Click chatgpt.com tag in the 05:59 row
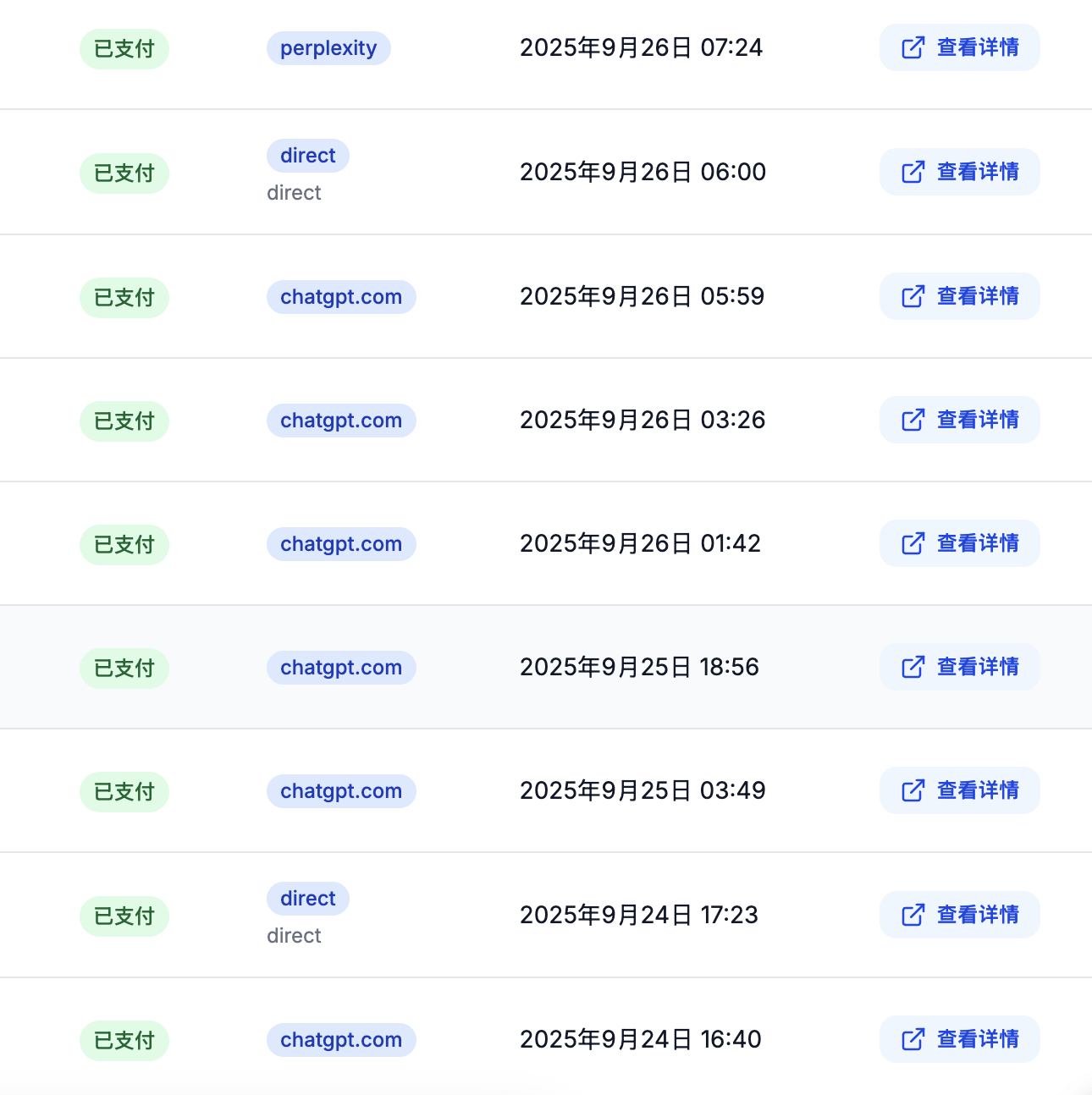This screenshot has width=1092, height=1095. click(x=341, y=297)
